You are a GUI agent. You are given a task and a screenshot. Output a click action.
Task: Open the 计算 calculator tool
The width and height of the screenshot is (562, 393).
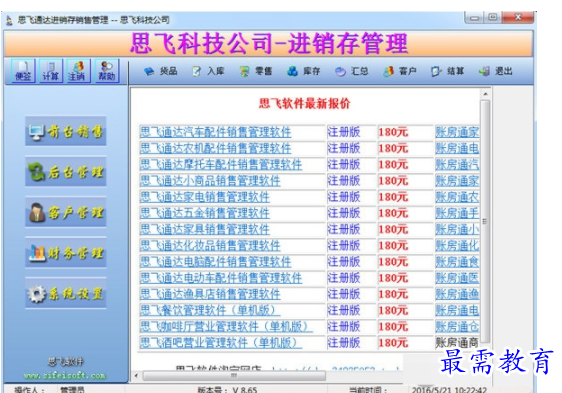point(51,71)
